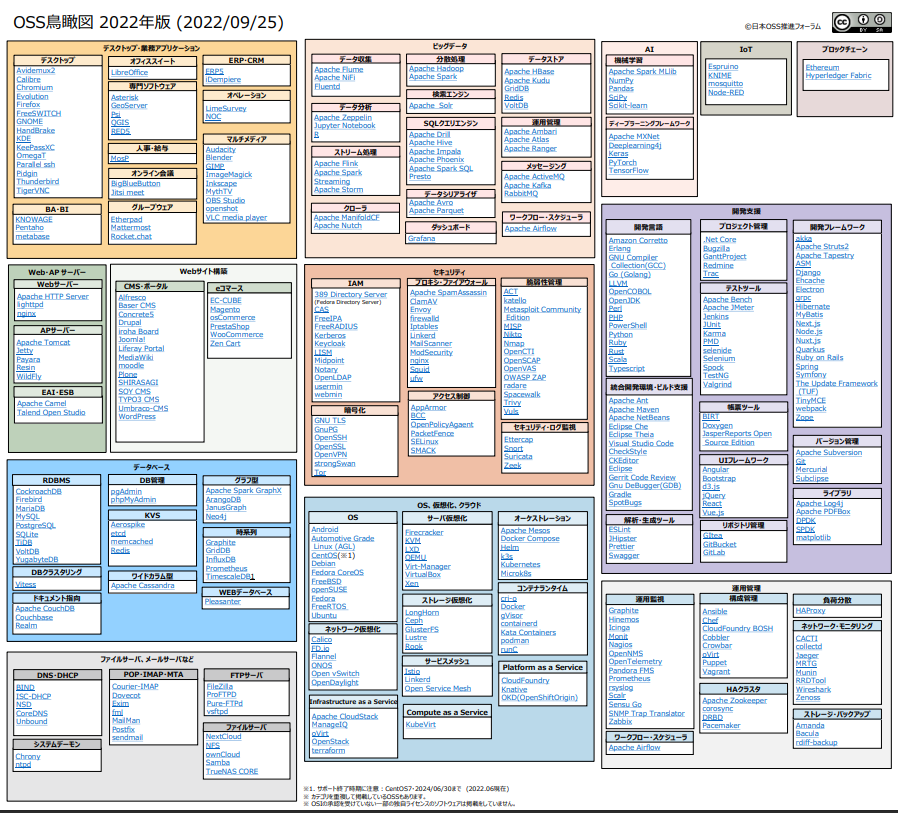
Task: Click the Selenium link
Action: (x=719, y=359)
